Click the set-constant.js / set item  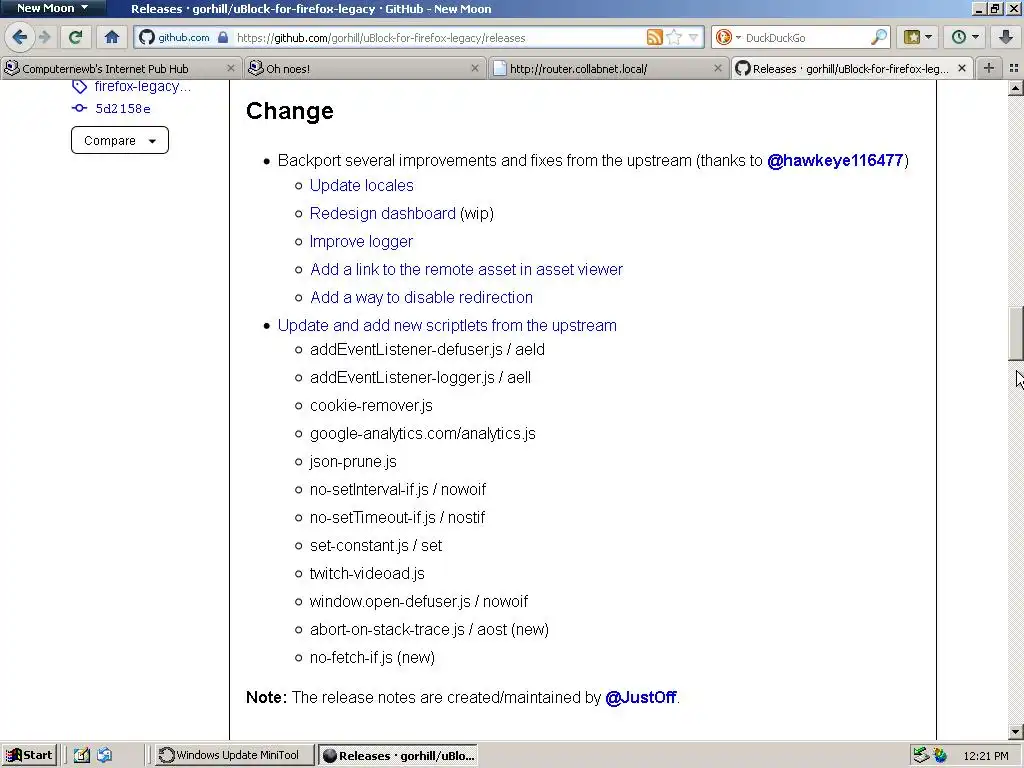[376, 545]
